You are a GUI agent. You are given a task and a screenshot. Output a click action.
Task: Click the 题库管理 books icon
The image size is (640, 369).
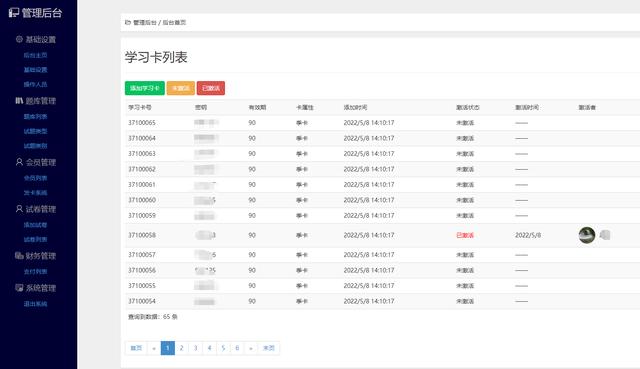coord(19,100)
